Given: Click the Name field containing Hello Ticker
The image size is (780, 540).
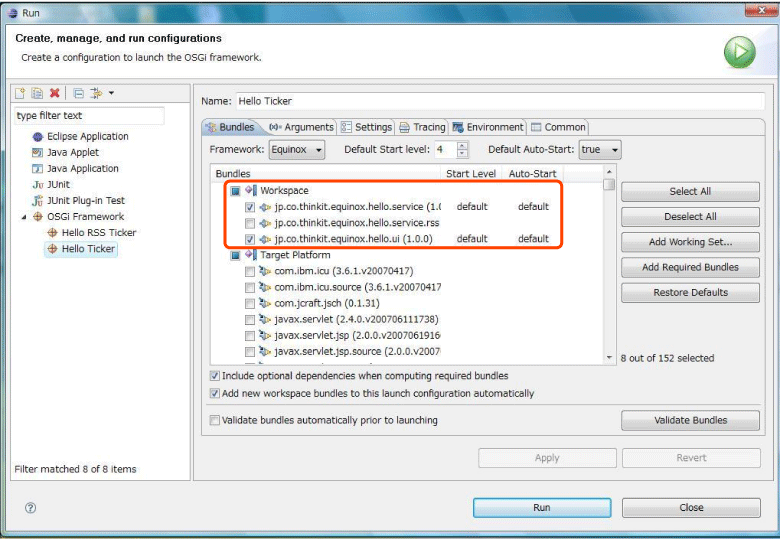Looking at the screenshot, I should pos(500,101).
